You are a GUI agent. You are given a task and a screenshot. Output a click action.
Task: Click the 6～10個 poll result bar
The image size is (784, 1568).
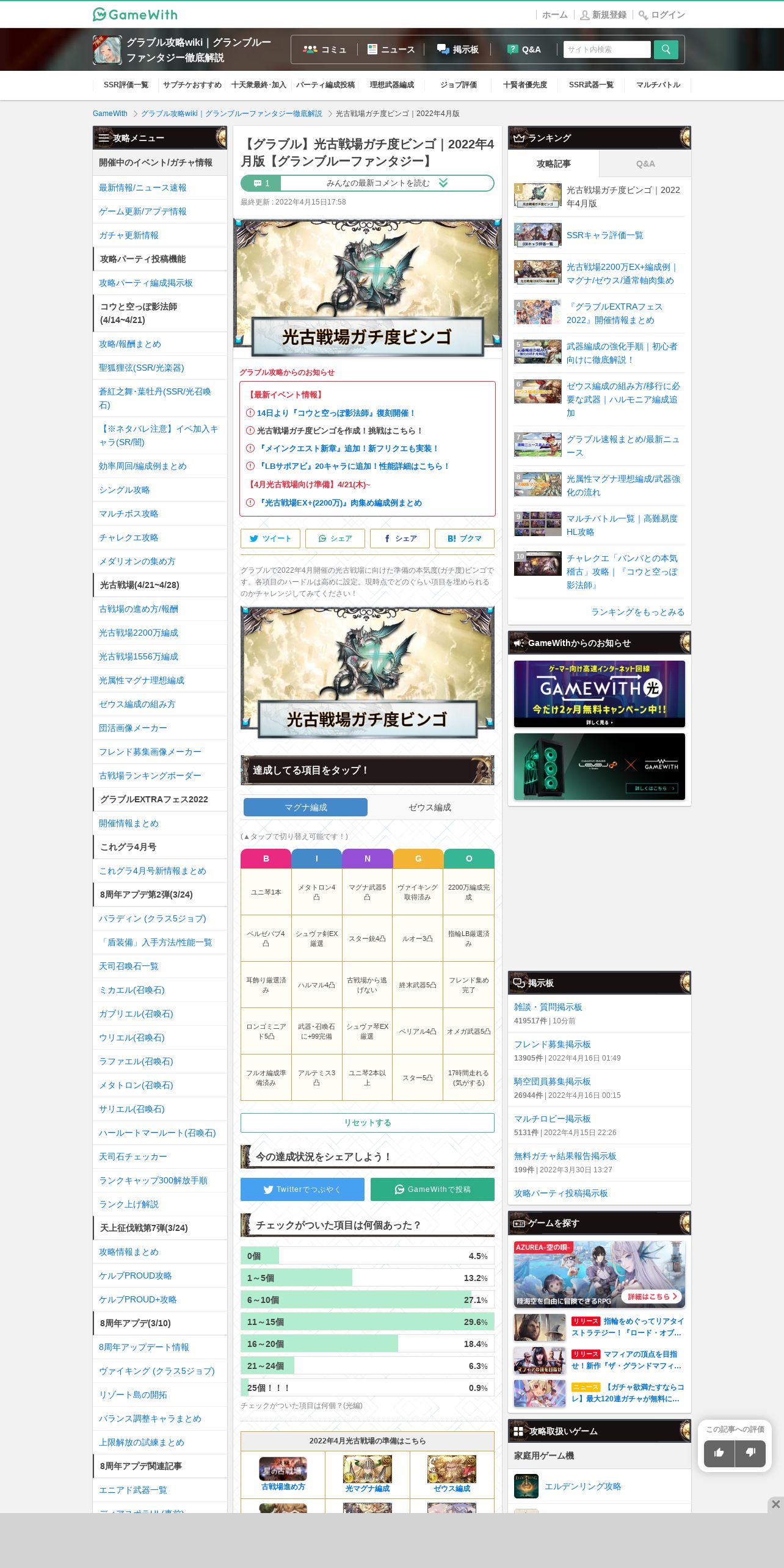pyautogui.click(x=368, y=1300)
